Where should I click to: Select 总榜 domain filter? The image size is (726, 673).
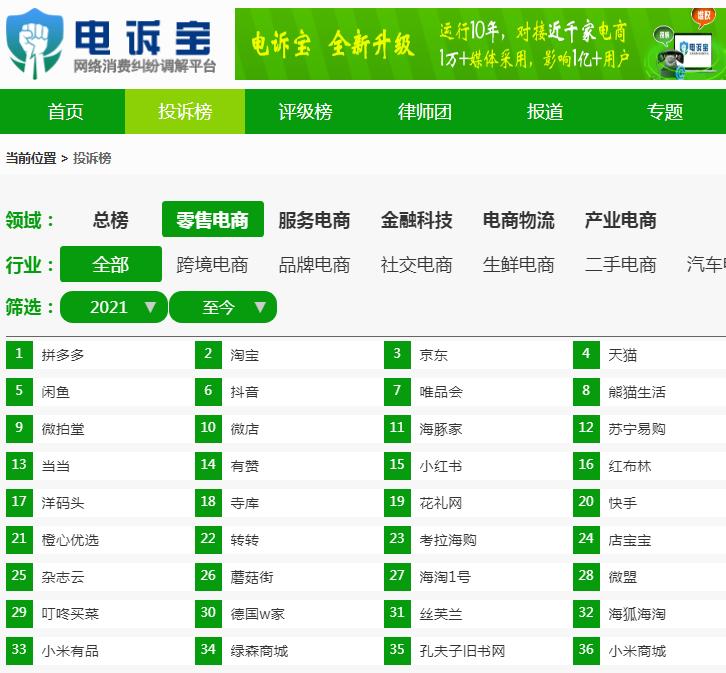click(111, 219)
